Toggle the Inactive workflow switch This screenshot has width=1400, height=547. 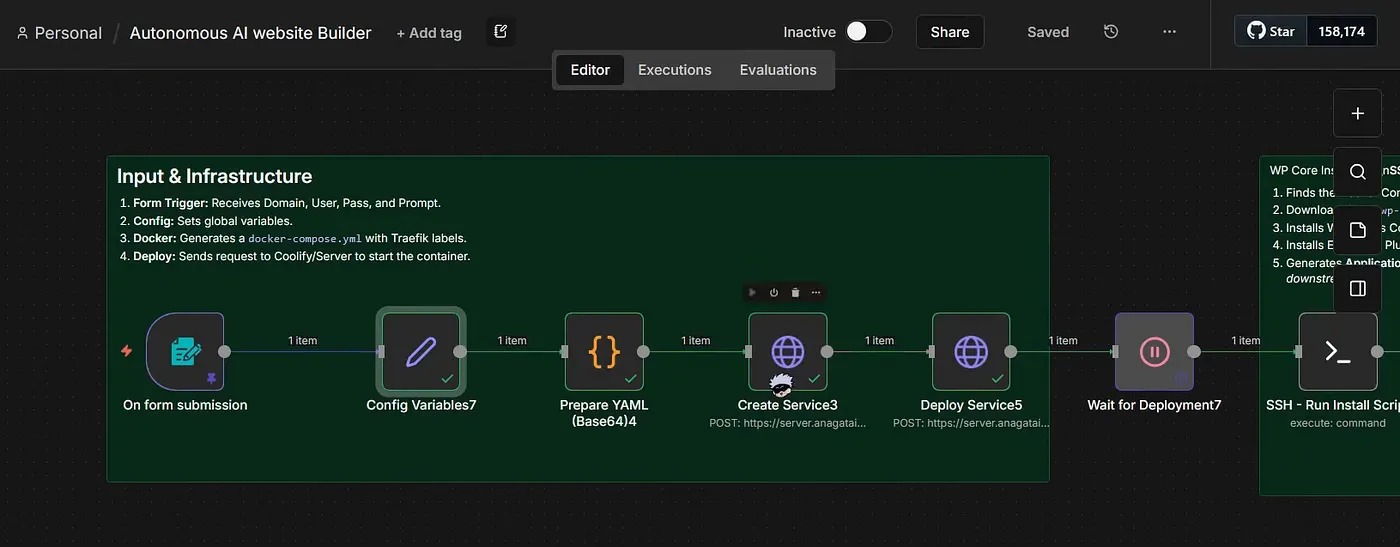coord(868,32)
